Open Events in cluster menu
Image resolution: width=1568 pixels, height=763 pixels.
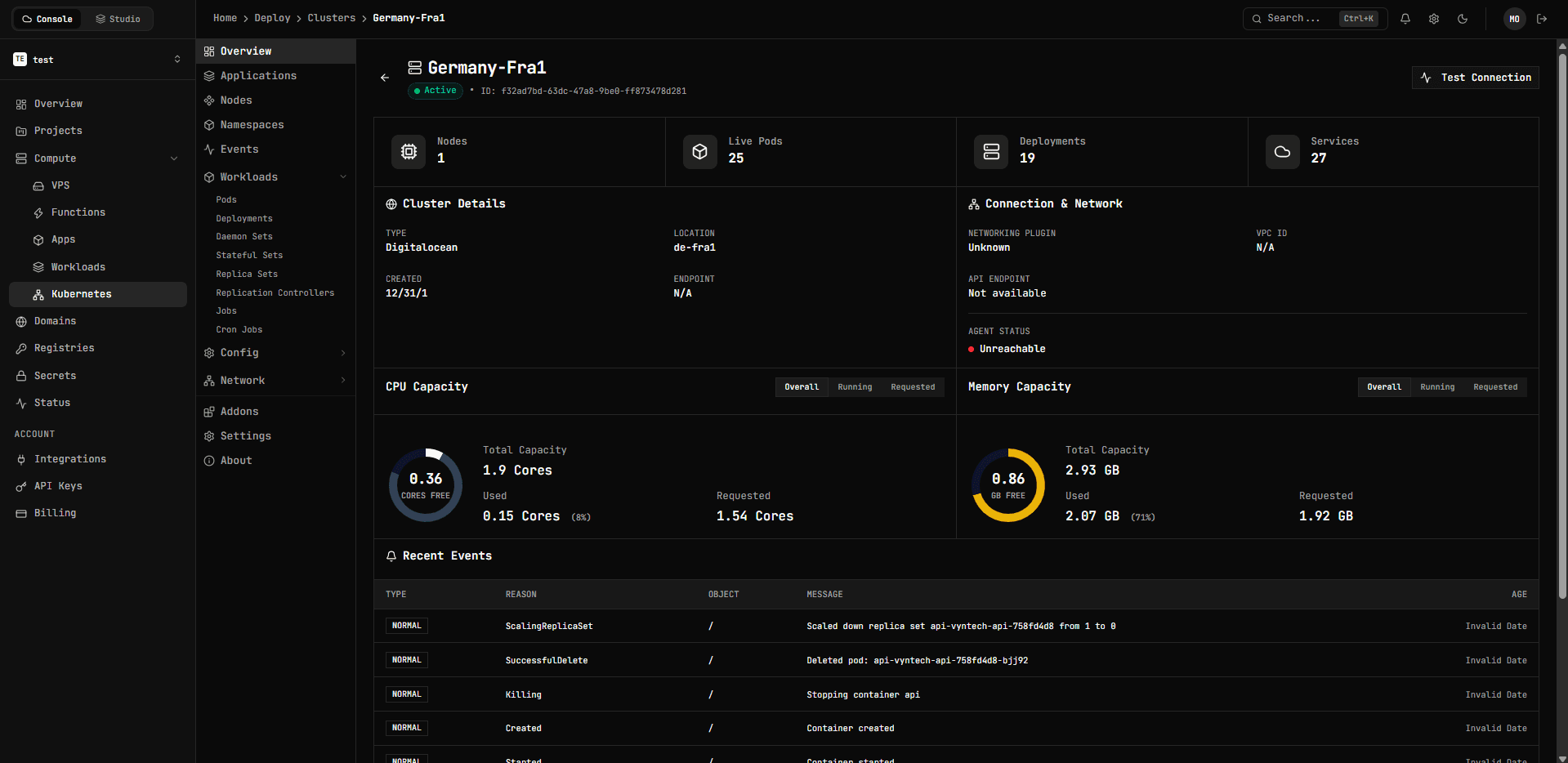click(275, 149)
